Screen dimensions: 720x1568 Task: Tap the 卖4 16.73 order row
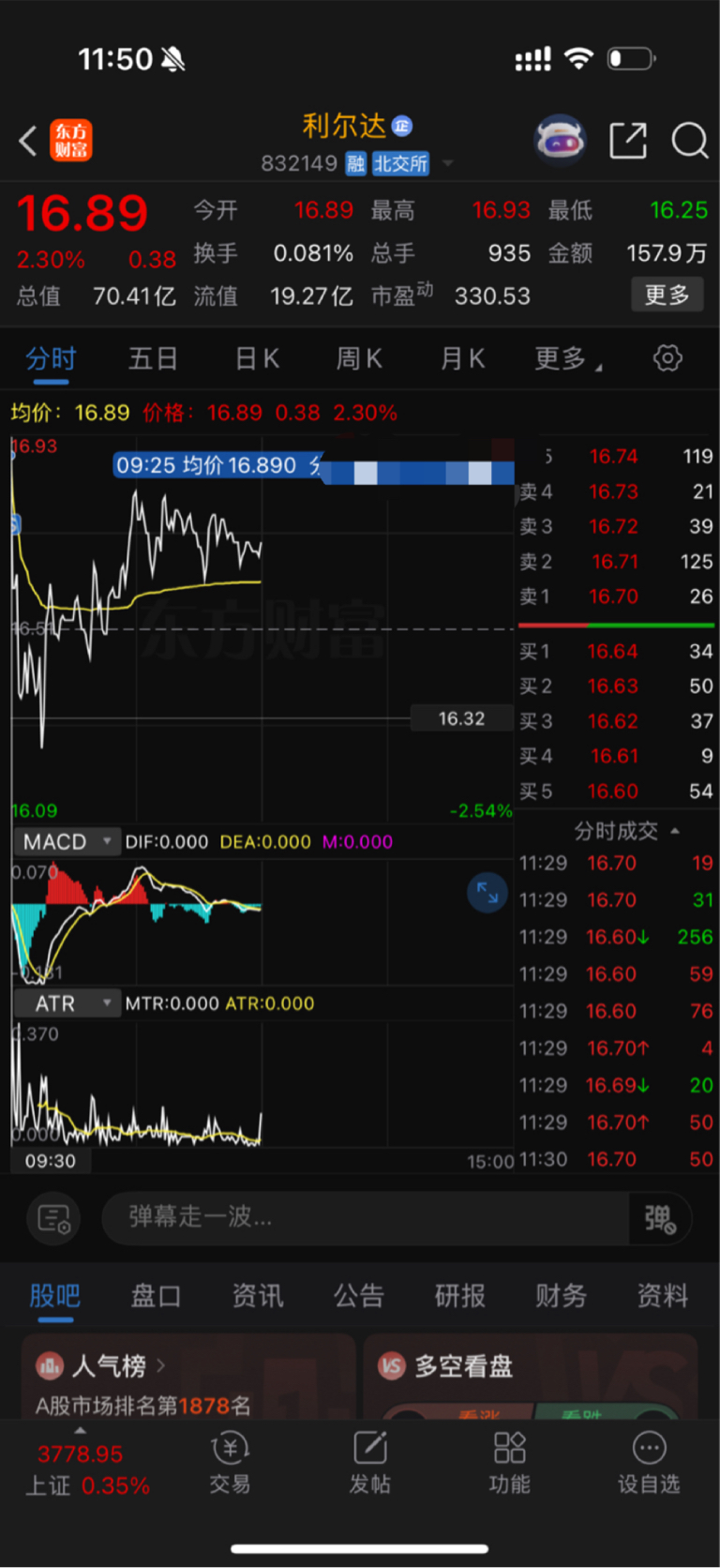pyautogui.click(x=616, y=491)
